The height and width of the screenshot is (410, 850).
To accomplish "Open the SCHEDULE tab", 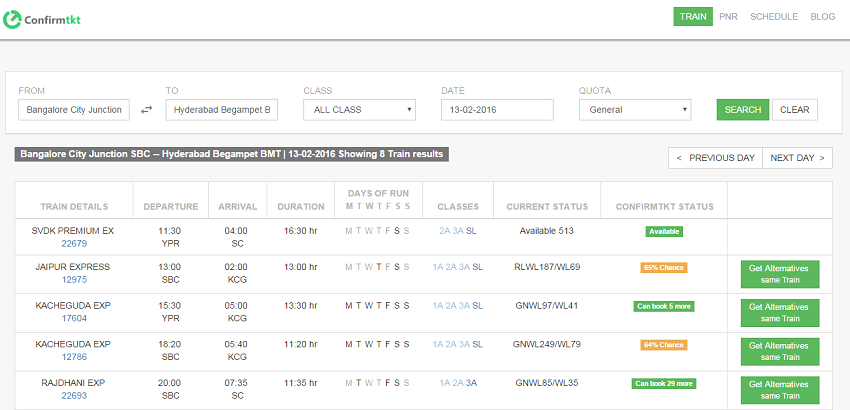I will coord(773,17).
